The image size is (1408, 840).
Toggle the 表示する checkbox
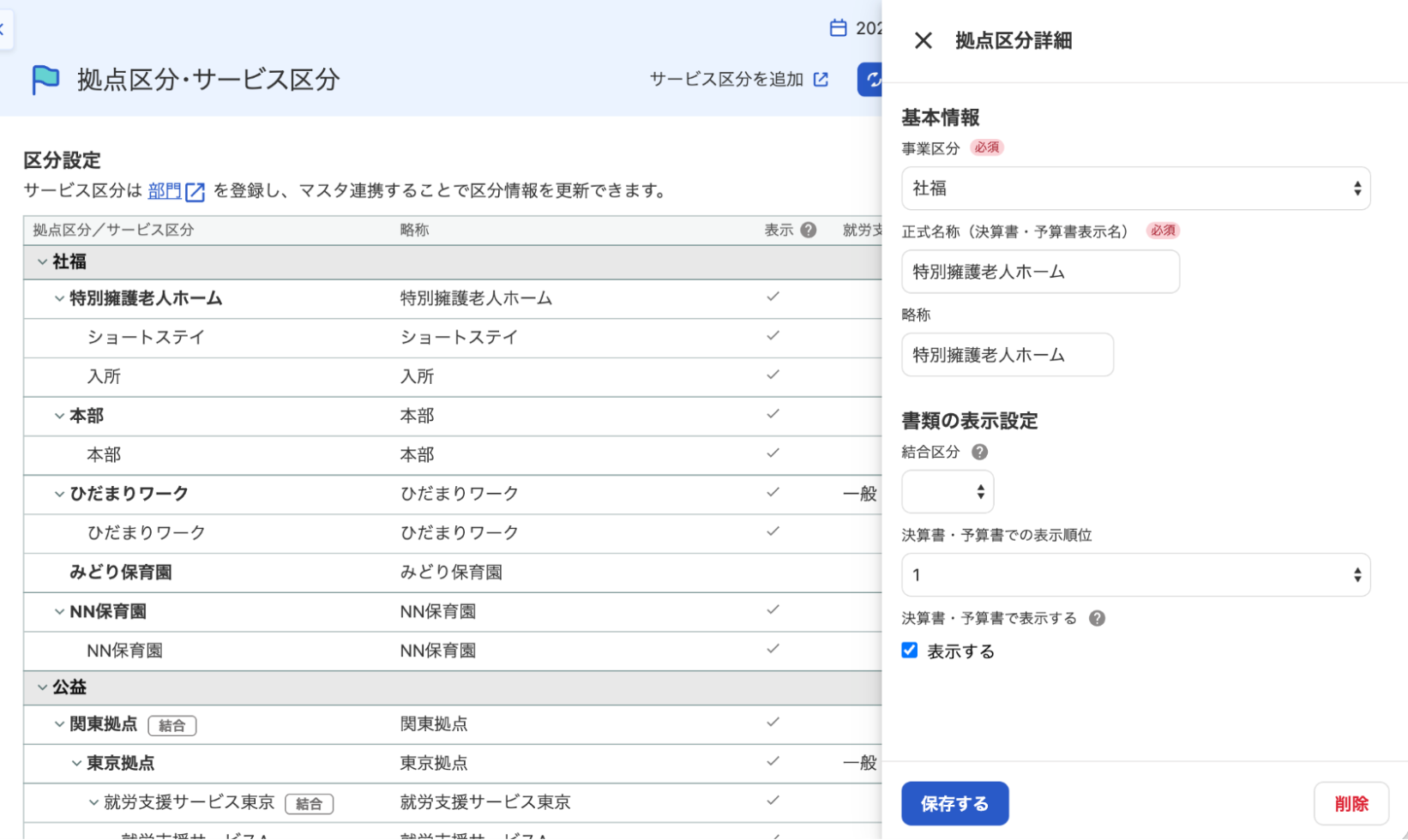[910, 651]
